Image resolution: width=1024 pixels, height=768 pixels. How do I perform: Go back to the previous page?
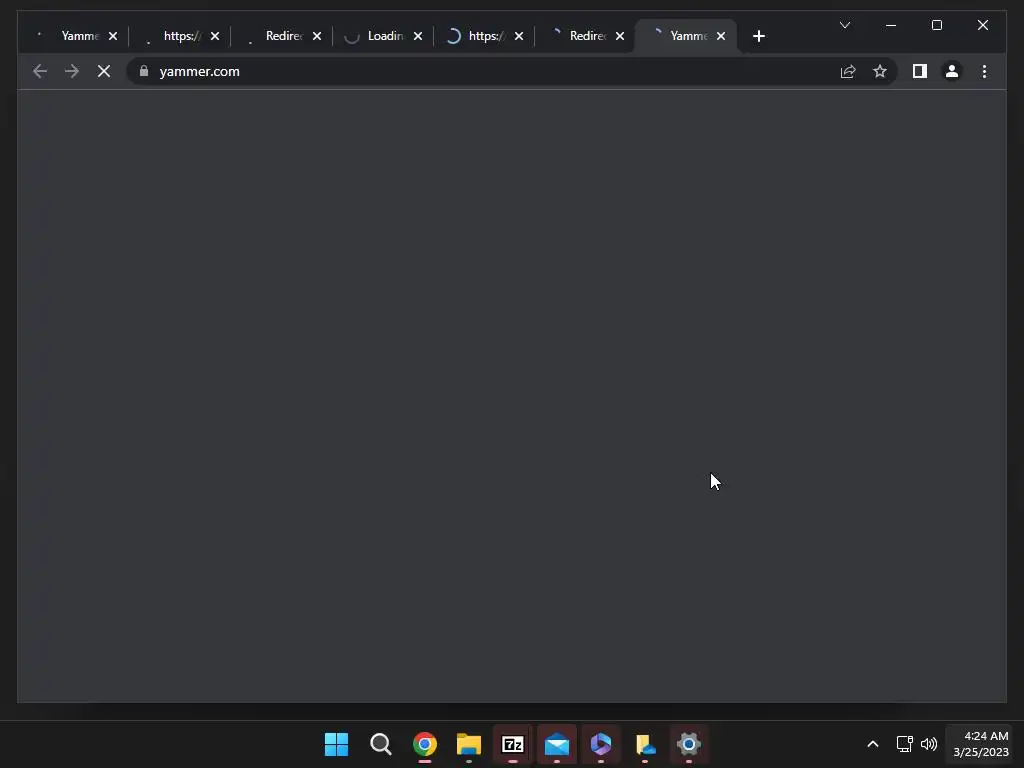[40, 71]
